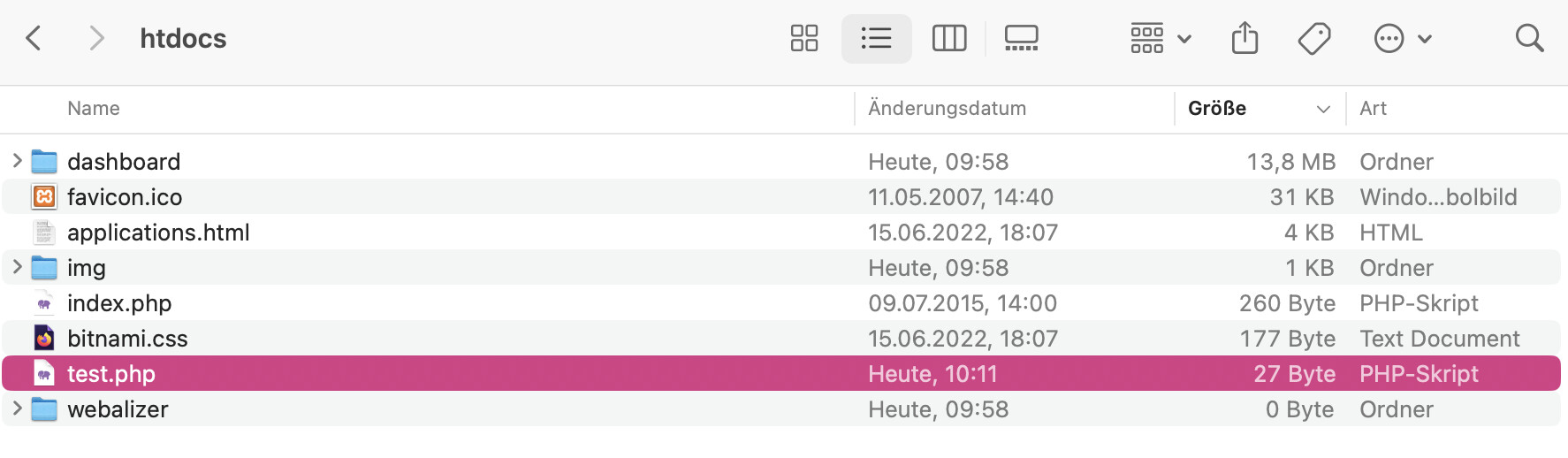Select the favicon.ico file icon
The image size is (1568, 458).
point(44,196)
